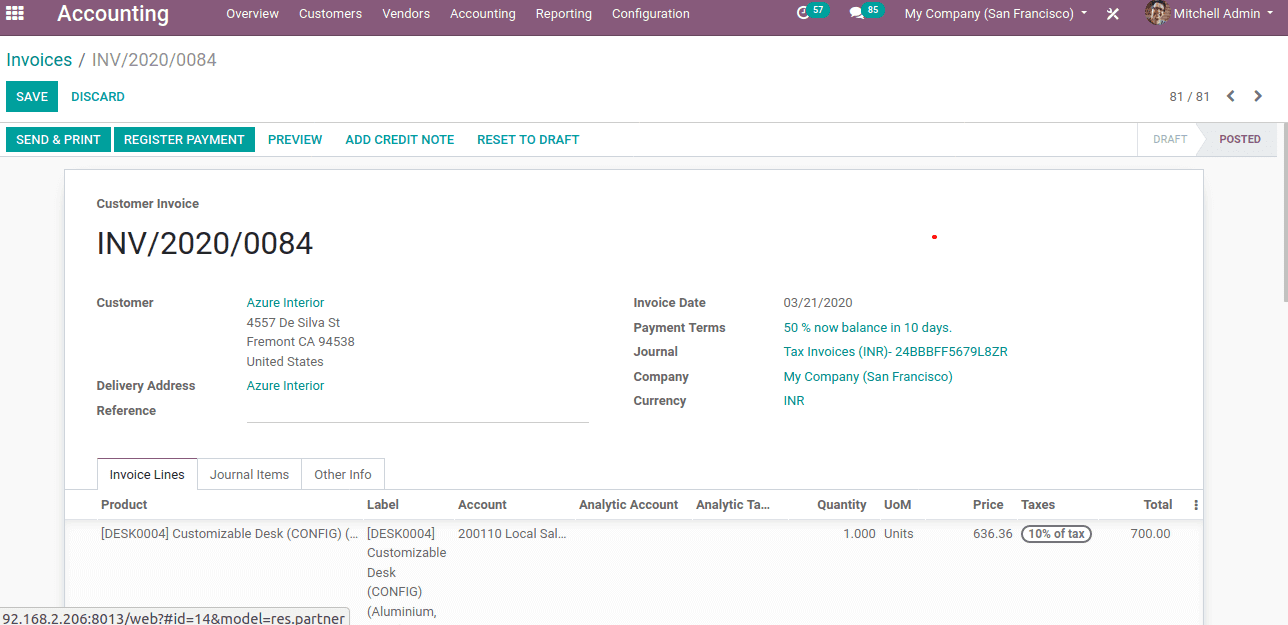The height and width of the screenshot is (625, 1288).
Task: Click the Accounting app title
Action: tap(113, 14)
